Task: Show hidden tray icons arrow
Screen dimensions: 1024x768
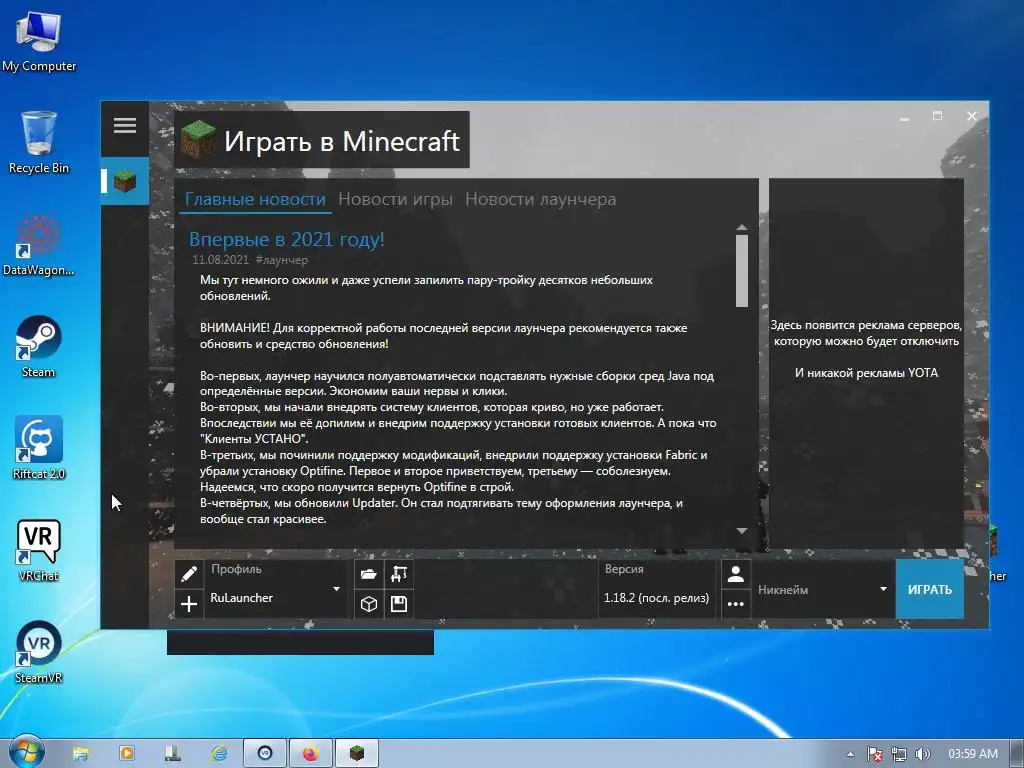Action: [x=850, y=754]
